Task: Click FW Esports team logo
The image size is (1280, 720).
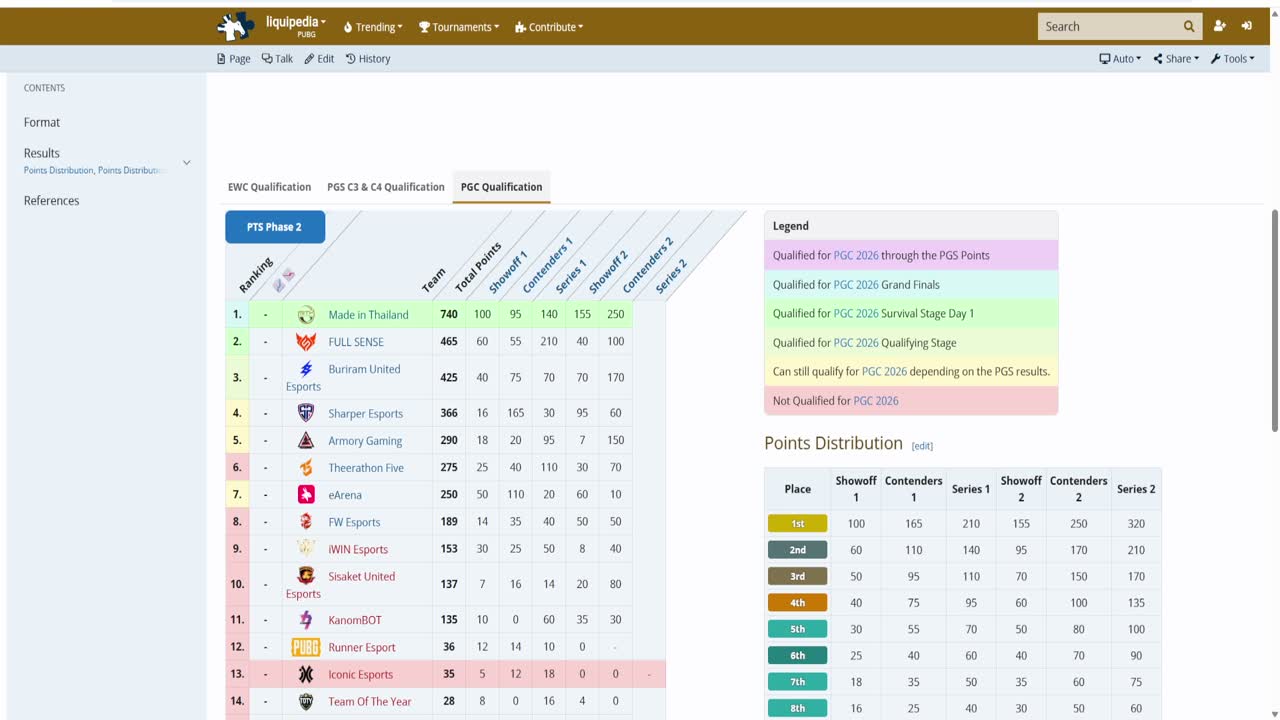Action: pos(306,521)
